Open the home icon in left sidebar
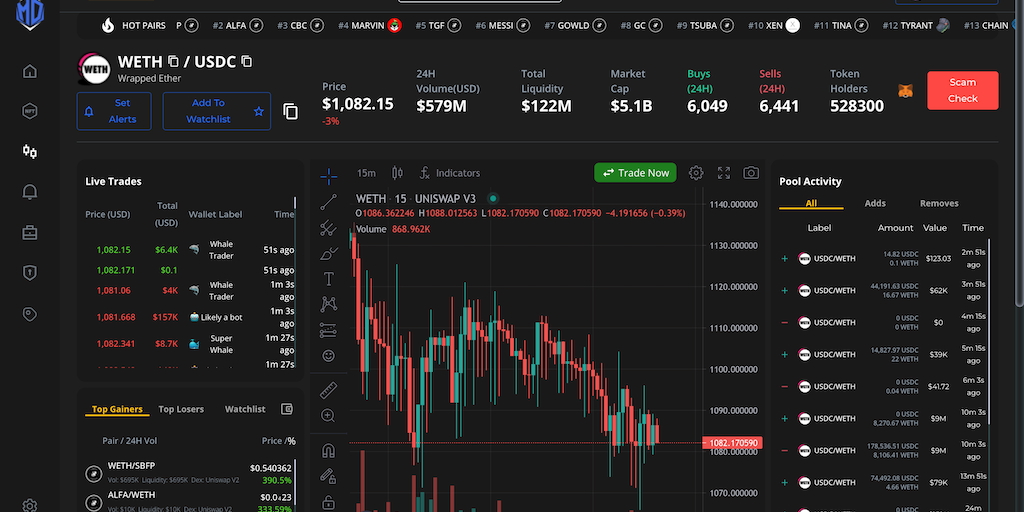This screenshot has width=1024, height=512. [29, 71]
